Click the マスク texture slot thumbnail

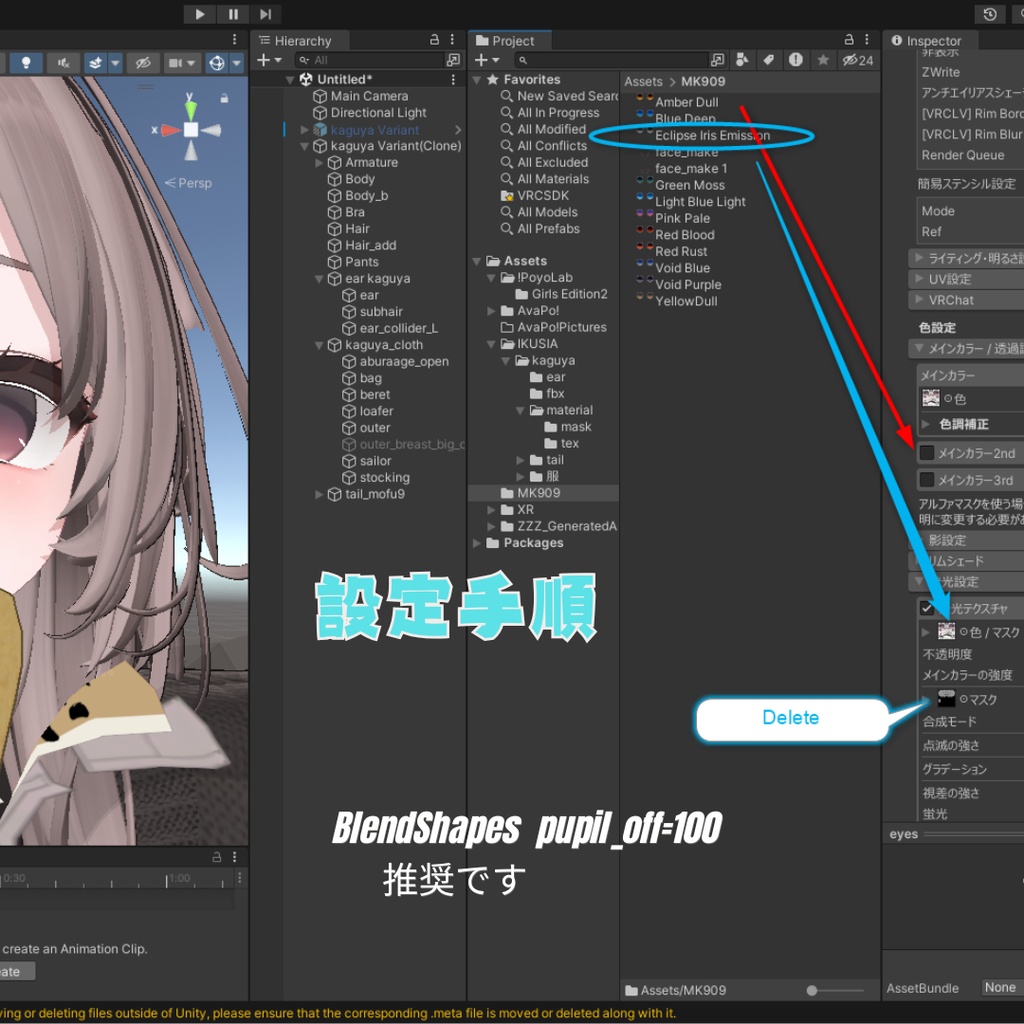coord(946,699)
